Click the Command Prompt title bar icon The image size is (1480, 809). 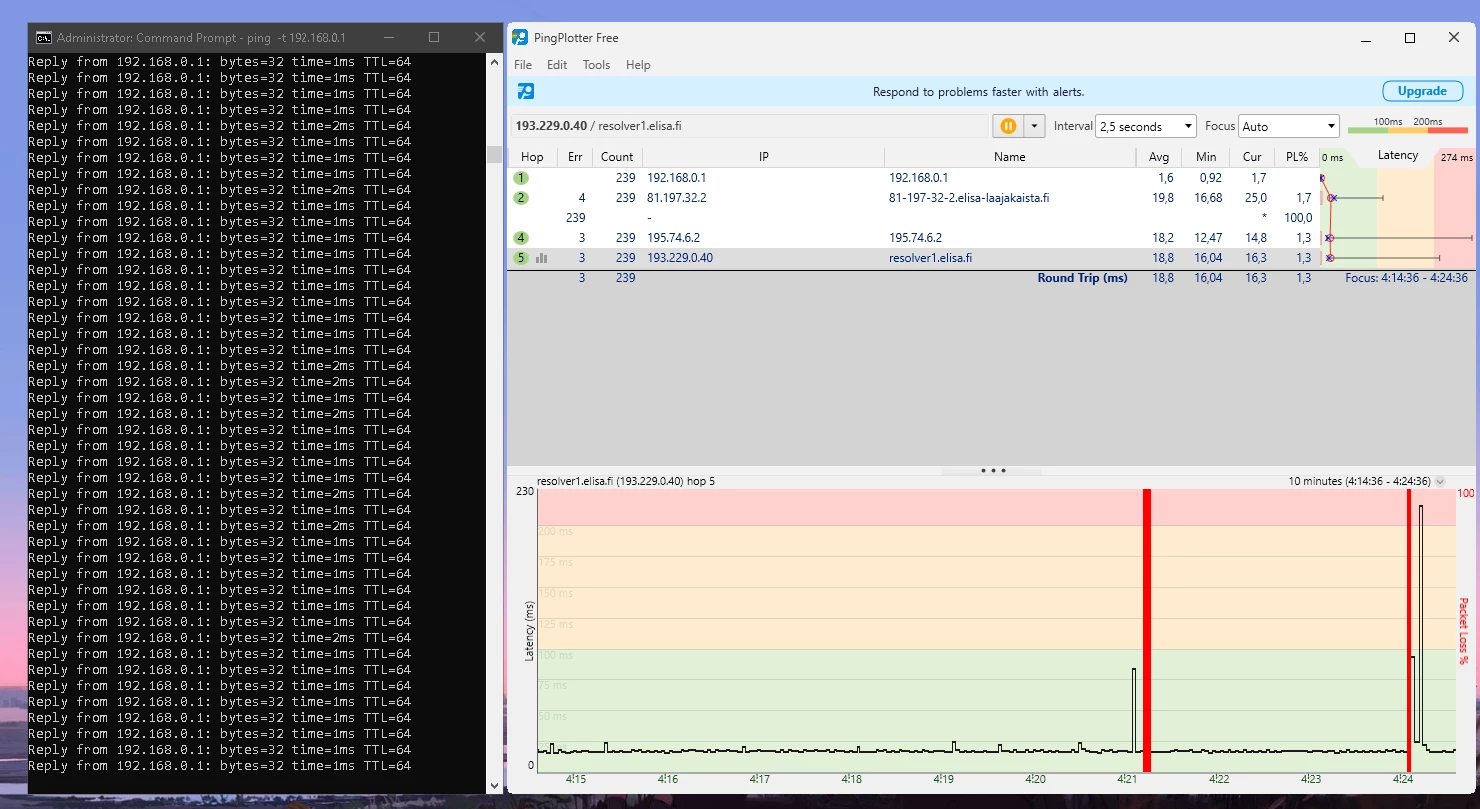click(x=43, y=38)
